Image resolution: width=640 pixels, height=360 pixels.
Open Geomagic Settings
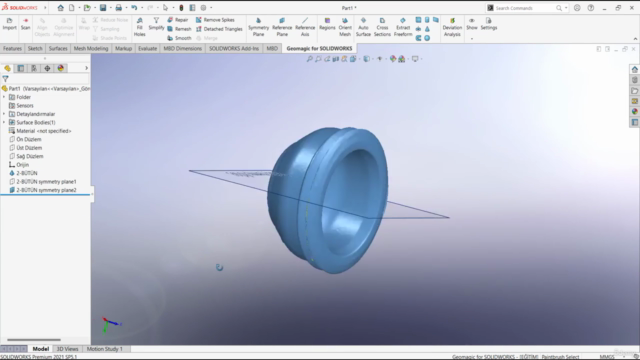point(489,24)
